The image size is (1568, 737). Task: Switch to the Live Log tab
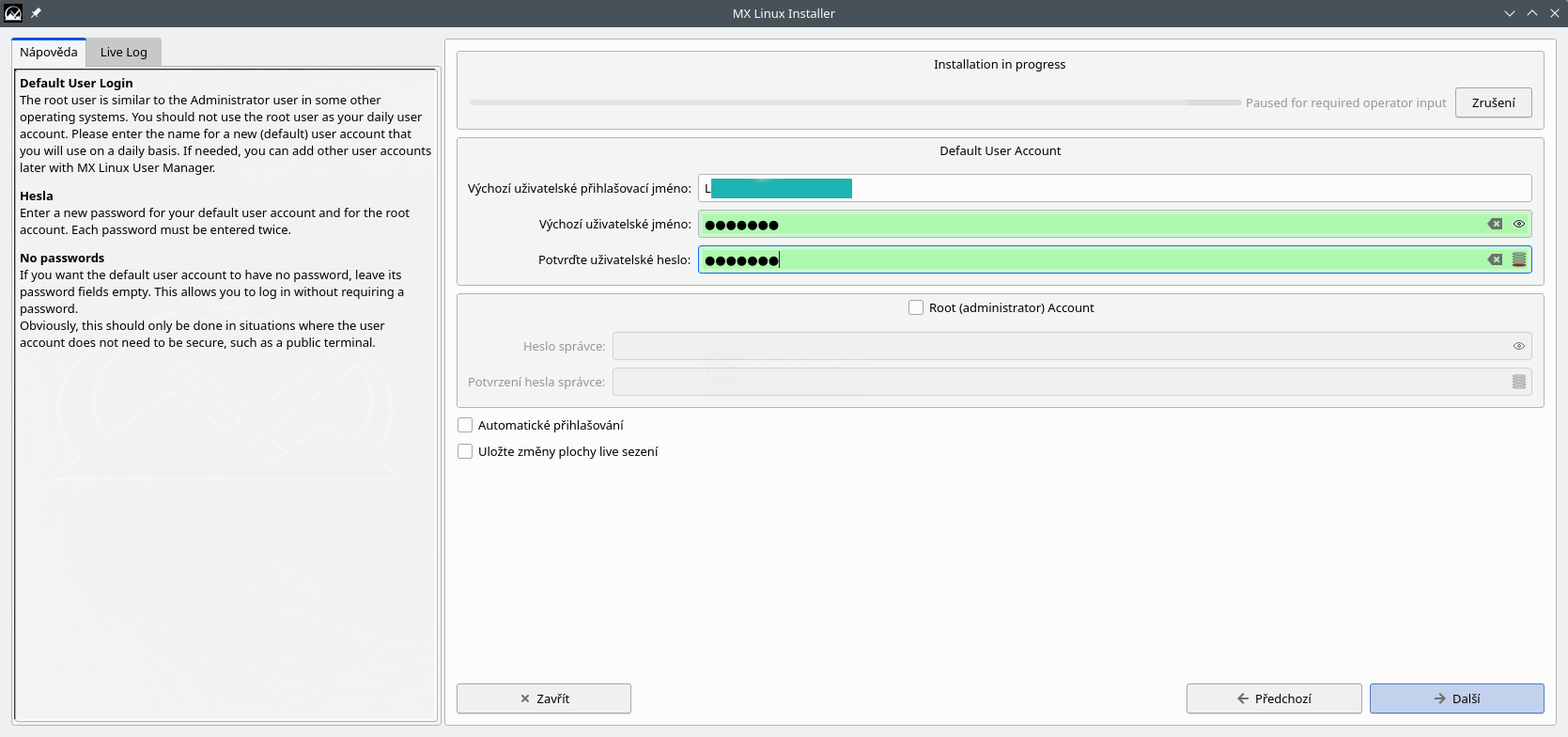pos(124,53)
